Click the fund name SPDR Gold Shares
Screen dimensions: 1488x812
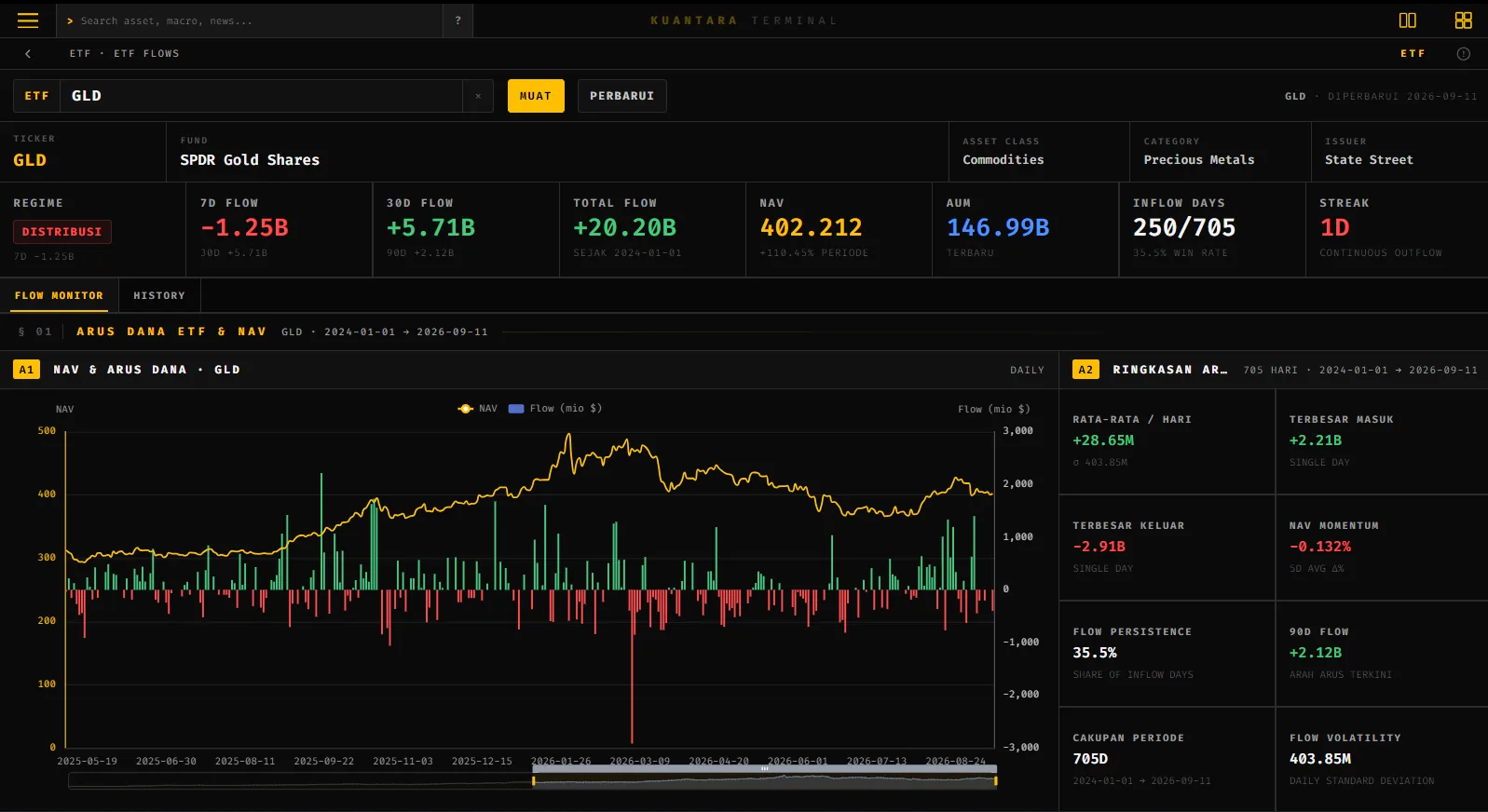(250, 160)
